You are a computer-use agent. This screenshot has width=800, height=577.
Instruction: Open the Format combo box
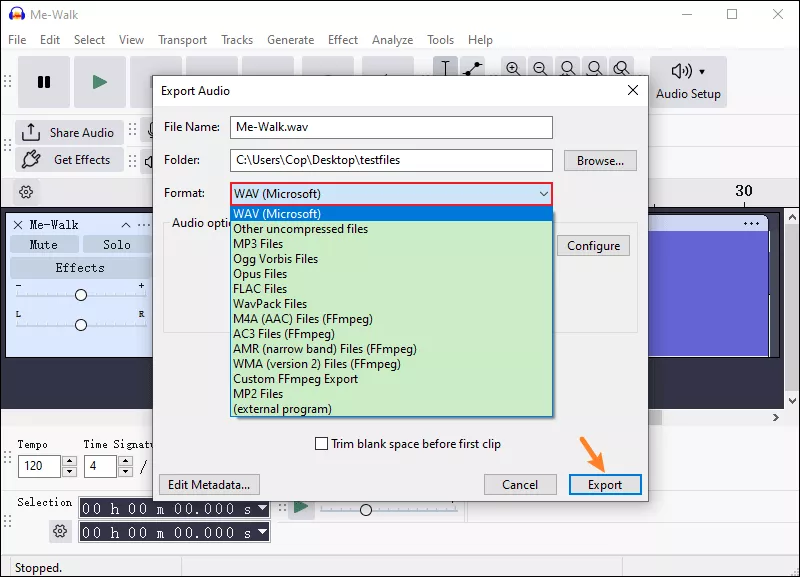391,194
